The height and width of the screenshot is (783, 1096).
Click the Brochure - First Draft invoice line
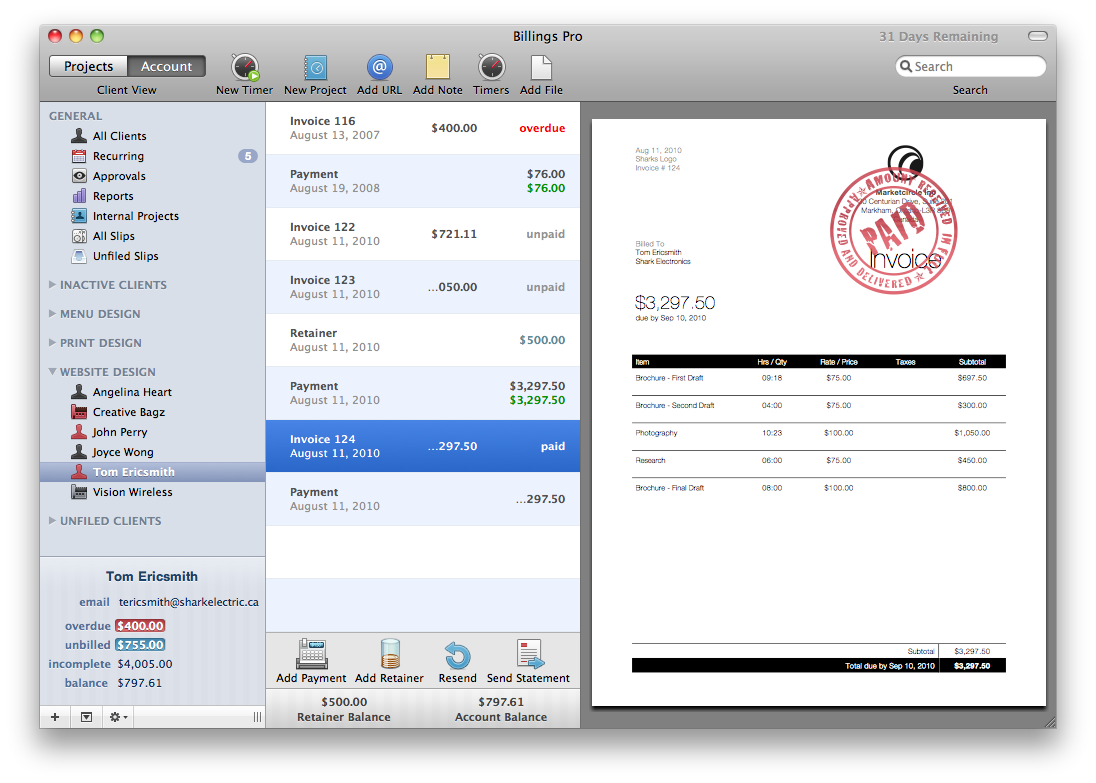[819, 378]
